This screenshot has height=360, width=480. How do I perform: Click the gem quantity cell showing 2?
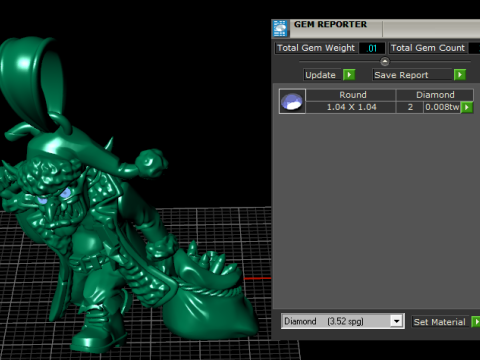[x=410, y=107]
